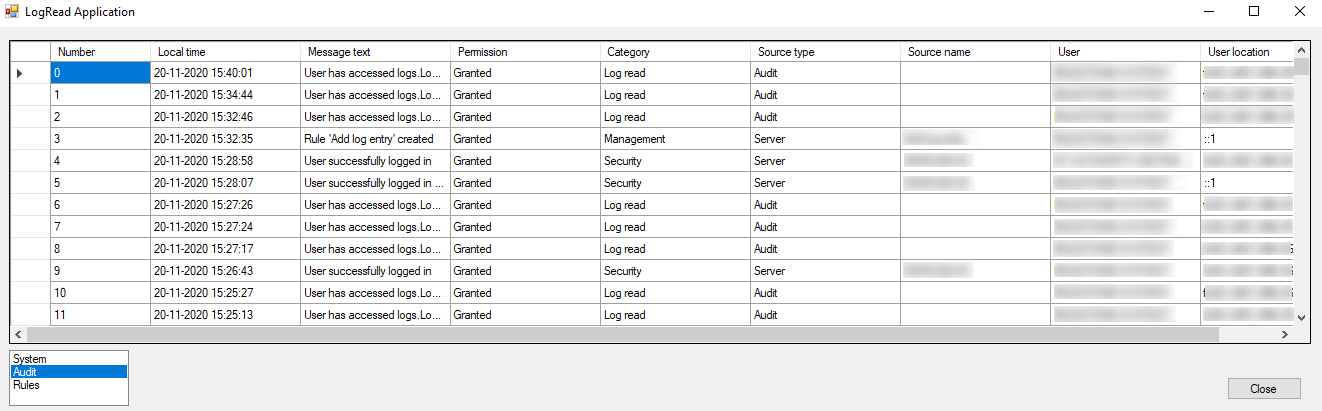Viewport: 1322px width, 411px height.
Task: Select System in the log list
Action: pos(69,359)
